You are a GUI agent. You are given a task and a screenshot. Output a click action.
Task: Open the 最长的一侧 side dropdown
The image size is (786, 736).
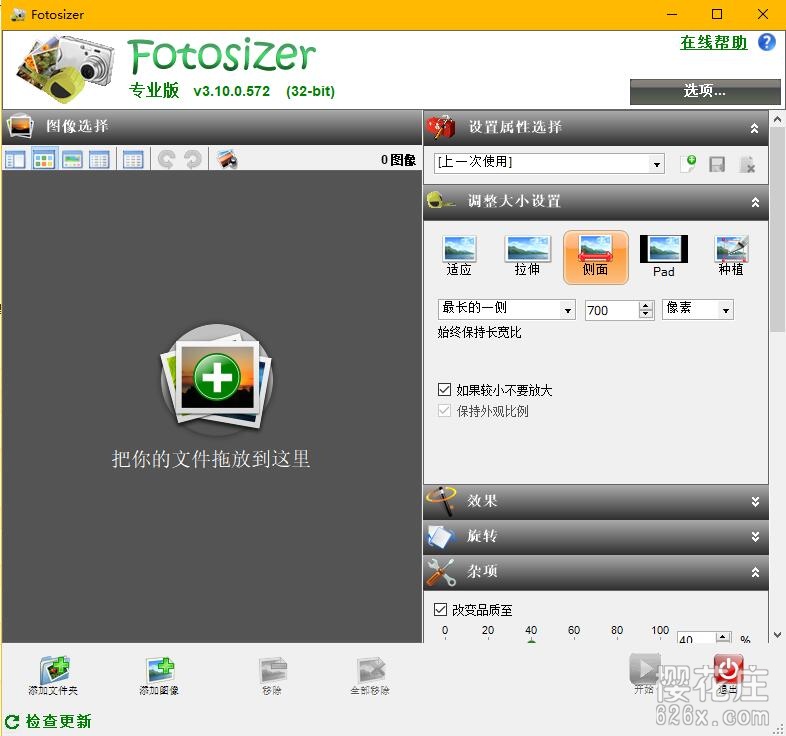pos(567,310)
